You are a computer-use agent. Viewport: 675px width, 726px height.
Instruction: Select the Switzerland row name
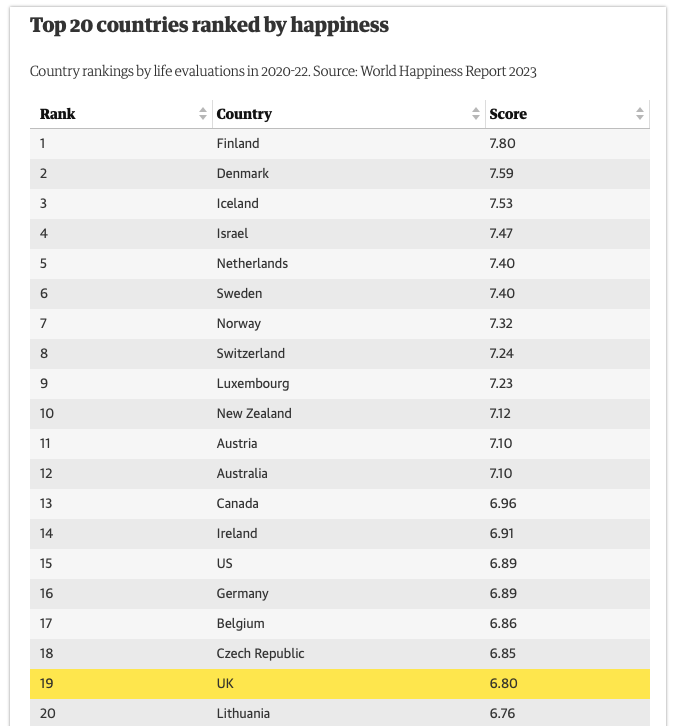click(x=251, y=353)
